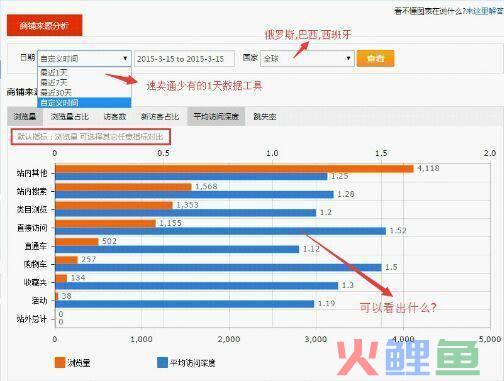This screenshot has width=504, height=381.
Task: Switch to the 访客数 tab
Action: coord(115,116)
